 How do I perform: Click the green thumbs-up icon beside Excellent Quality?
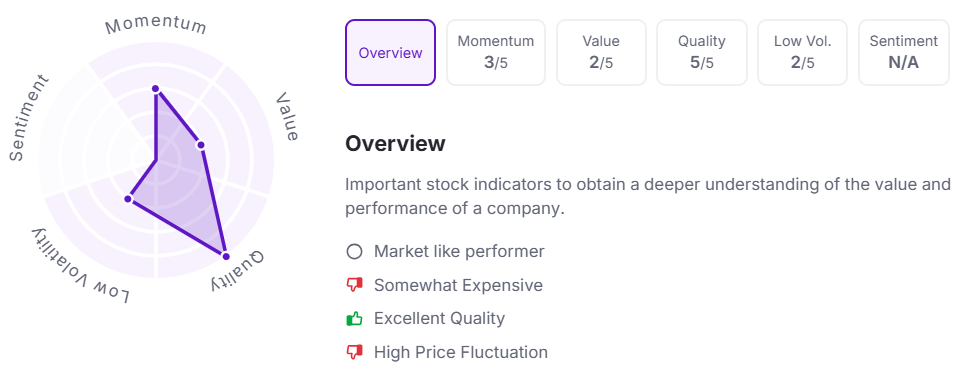click(354, 319)
